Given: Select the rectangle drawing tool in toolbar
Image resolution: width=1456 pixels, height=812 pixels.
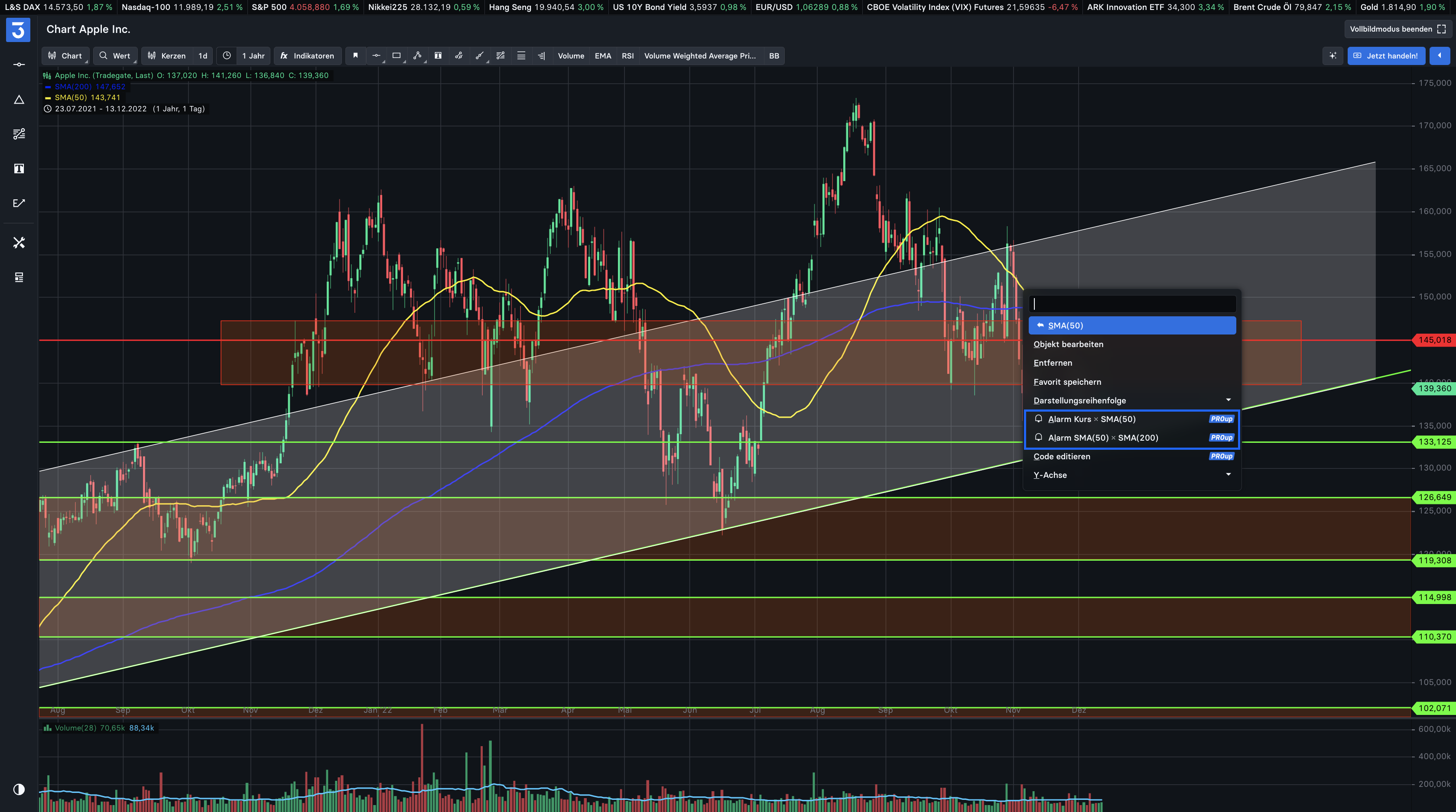Looking at the screenshot, I should [x=397, y=55].
